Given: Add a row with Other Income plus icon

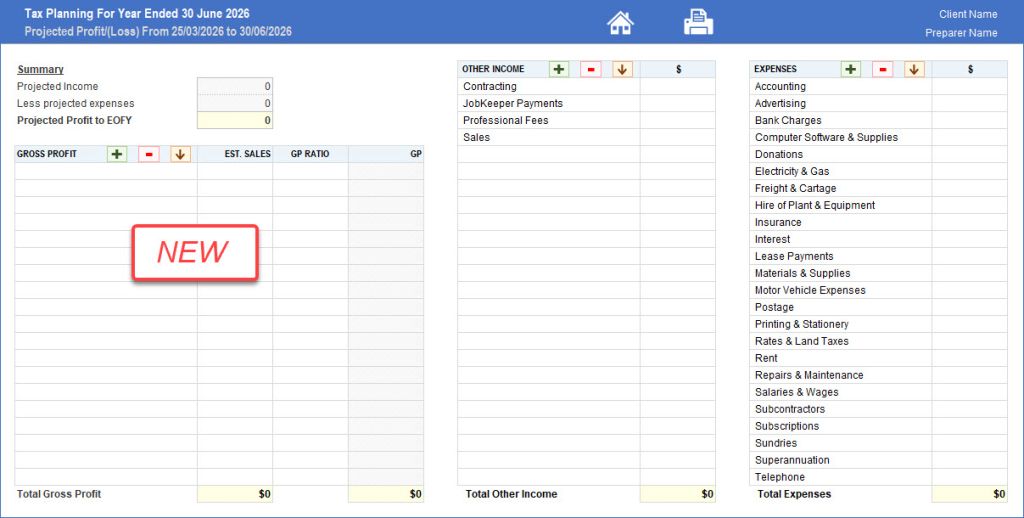Looking at the screenshot, I should 559,69.
